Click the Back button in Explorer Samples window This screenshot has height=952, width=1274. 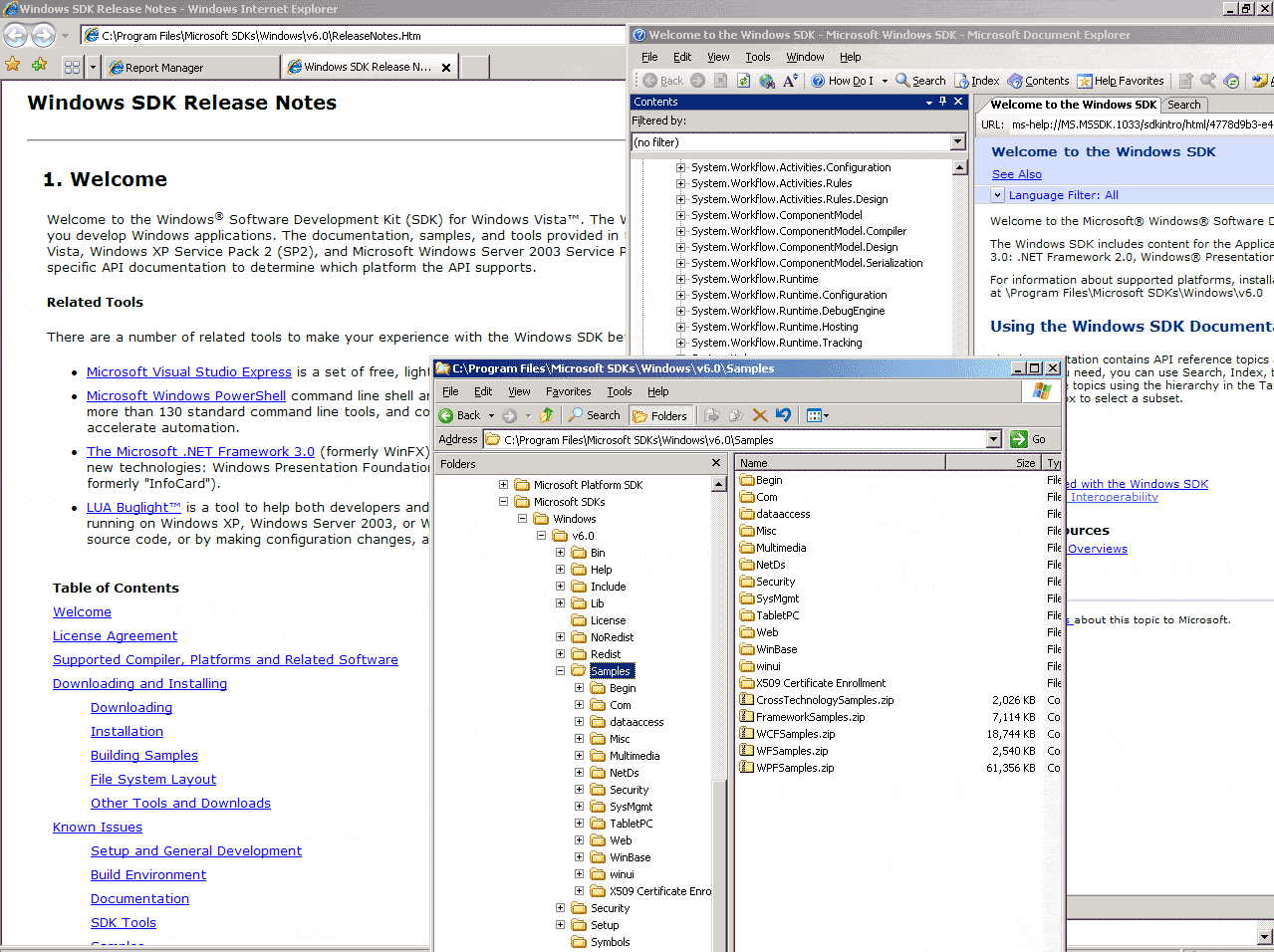click(x=460, y=415)
